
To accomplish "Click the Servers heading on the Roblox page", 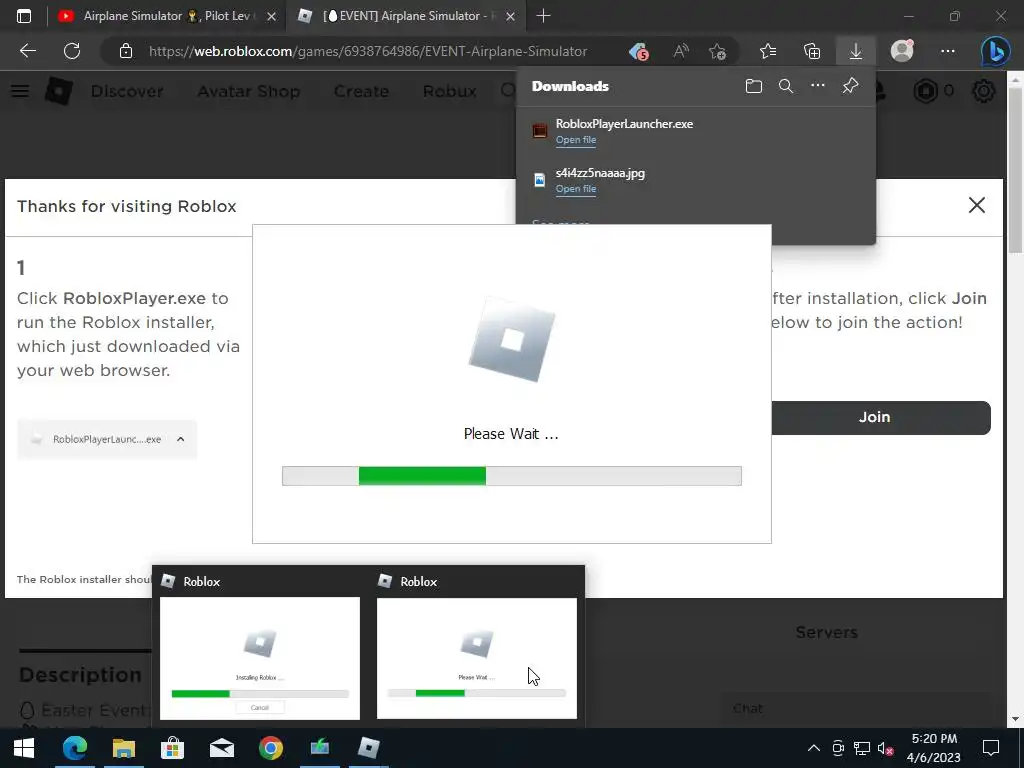I will 826,632.
